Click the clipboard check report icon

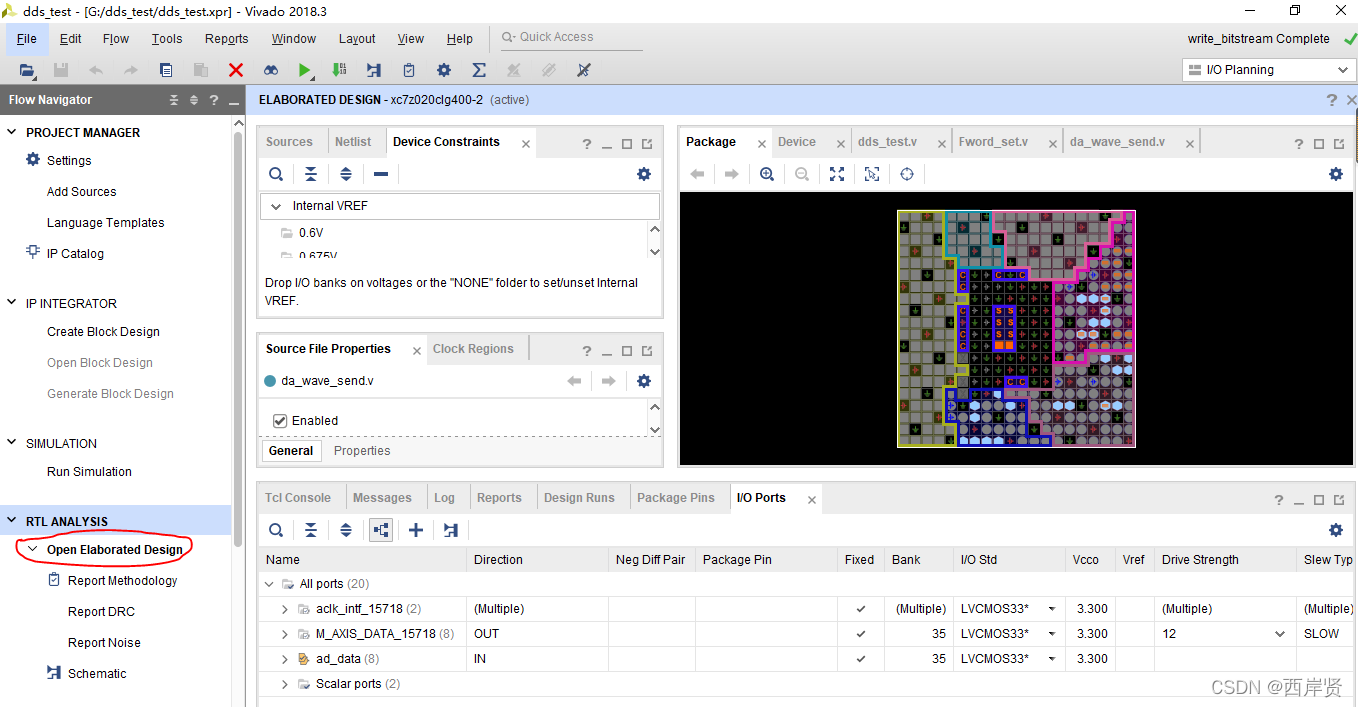point(409,70)
